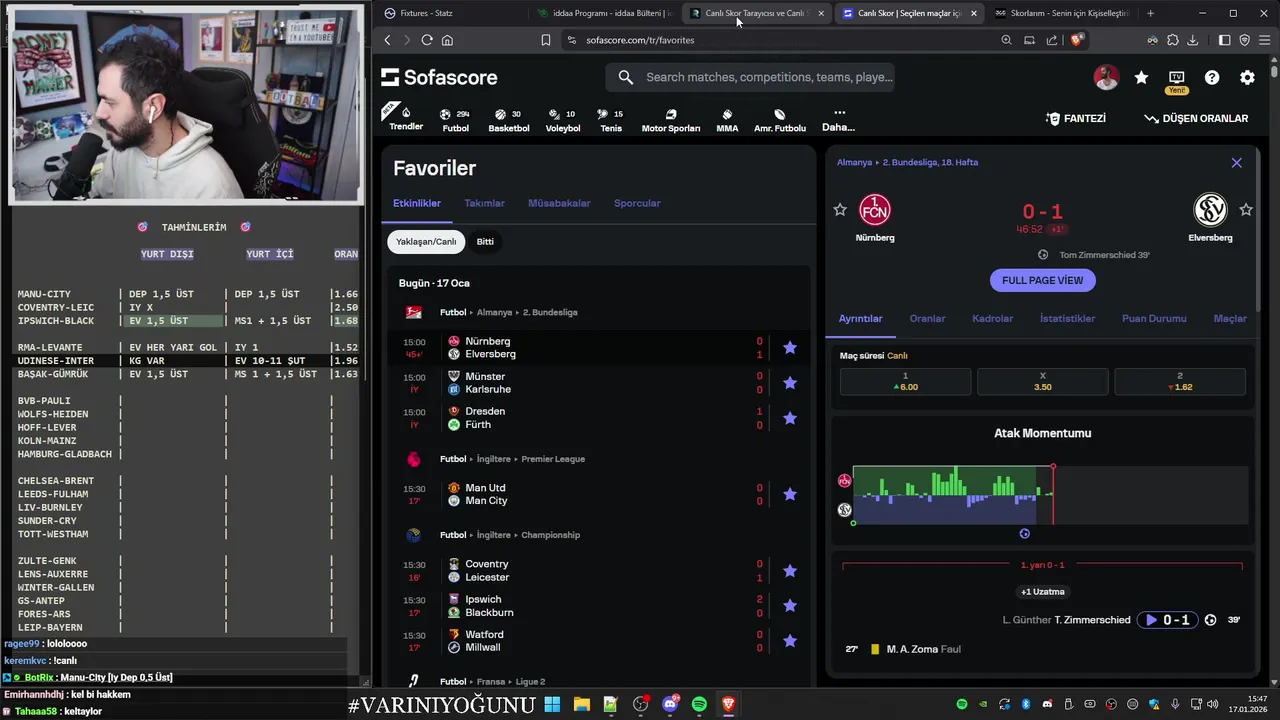Open File Explorer from the taskbar
The image size is (1280, 720).
(581, 704)
